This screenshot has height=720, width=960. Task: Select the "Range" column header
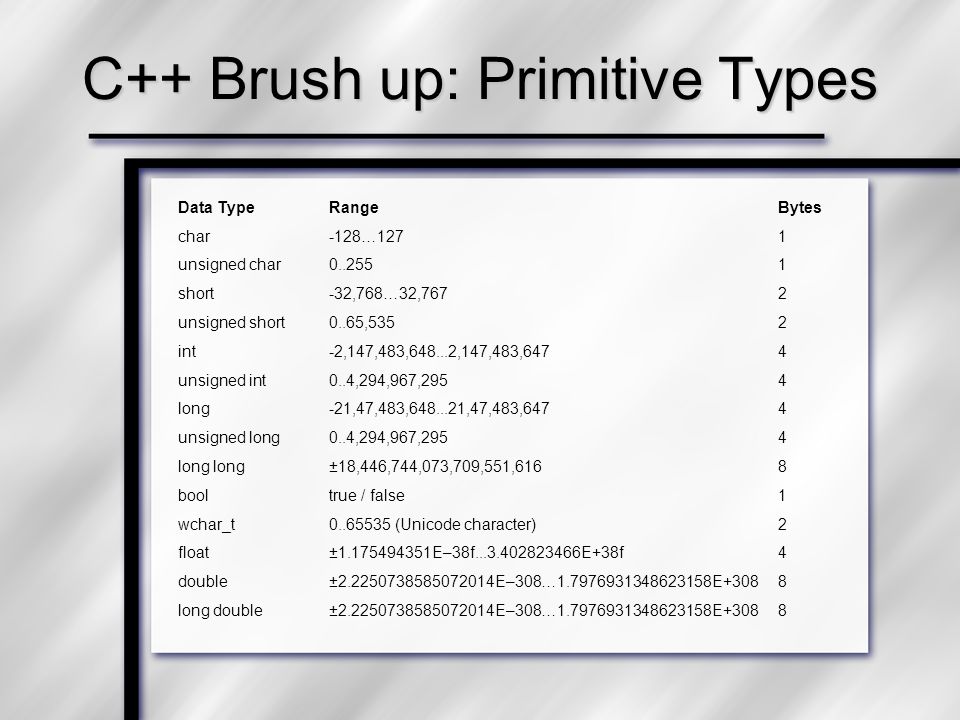click(x=353, y=208)
